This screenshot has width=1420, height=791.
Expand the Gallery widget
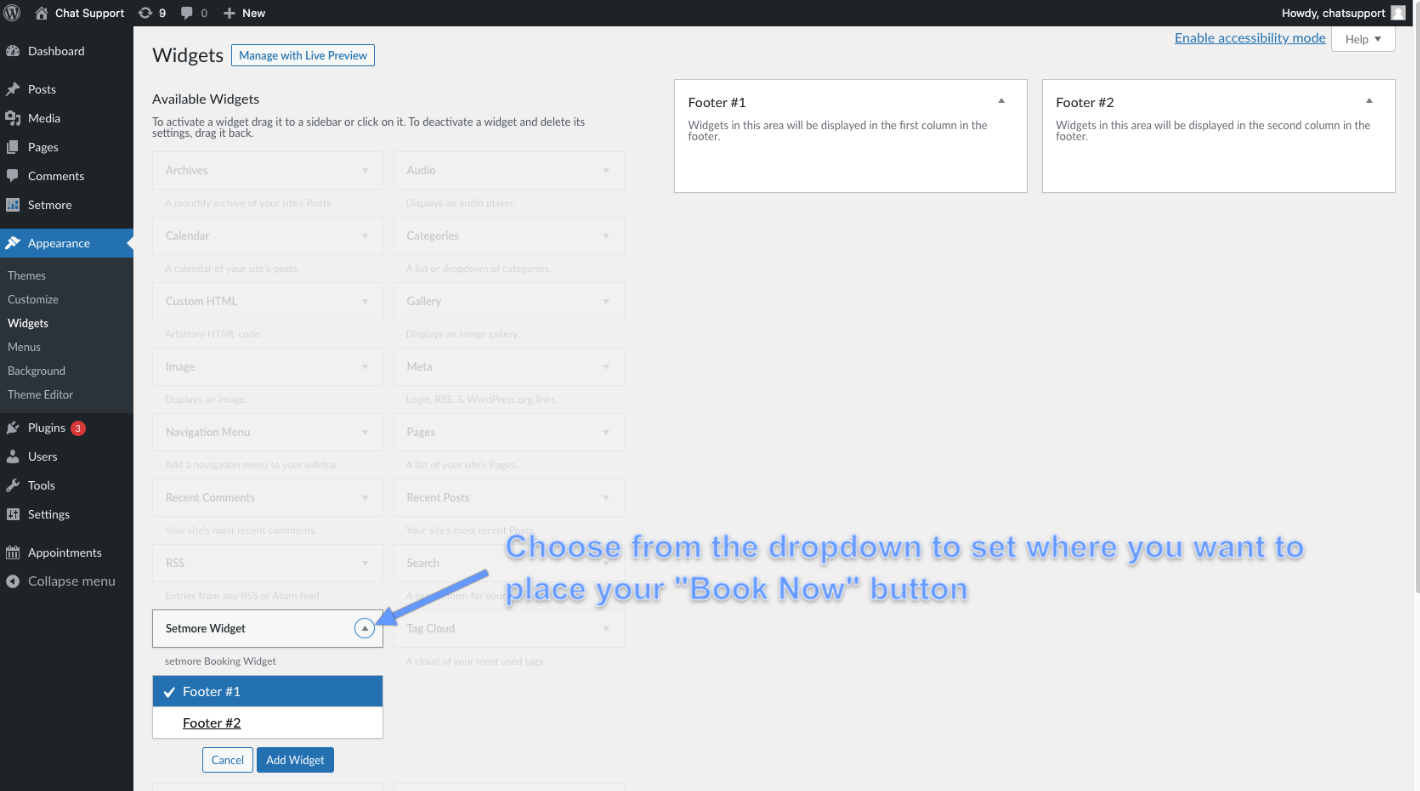606,301
